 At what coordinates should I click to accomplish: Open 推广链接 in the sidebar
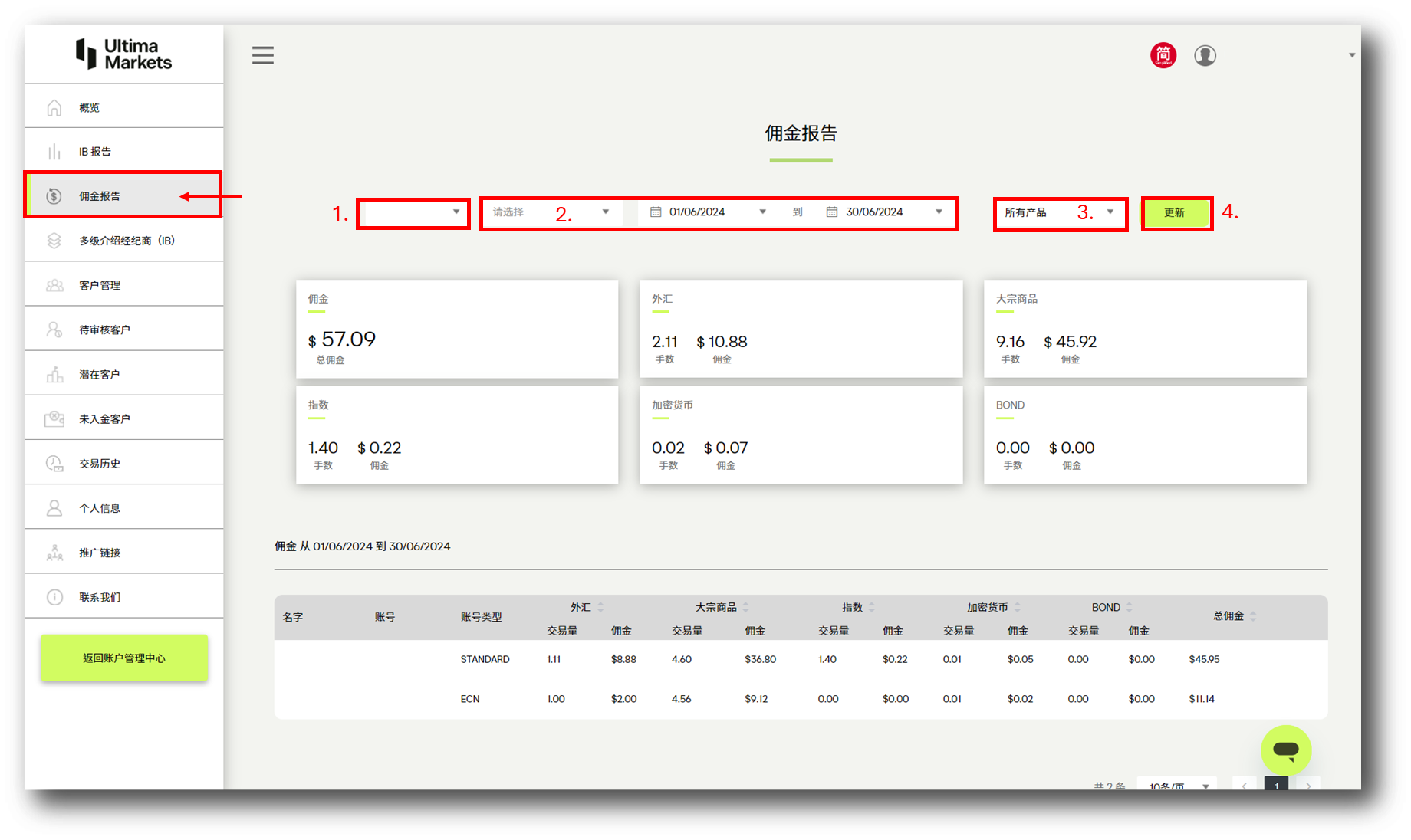pos(124,552)
